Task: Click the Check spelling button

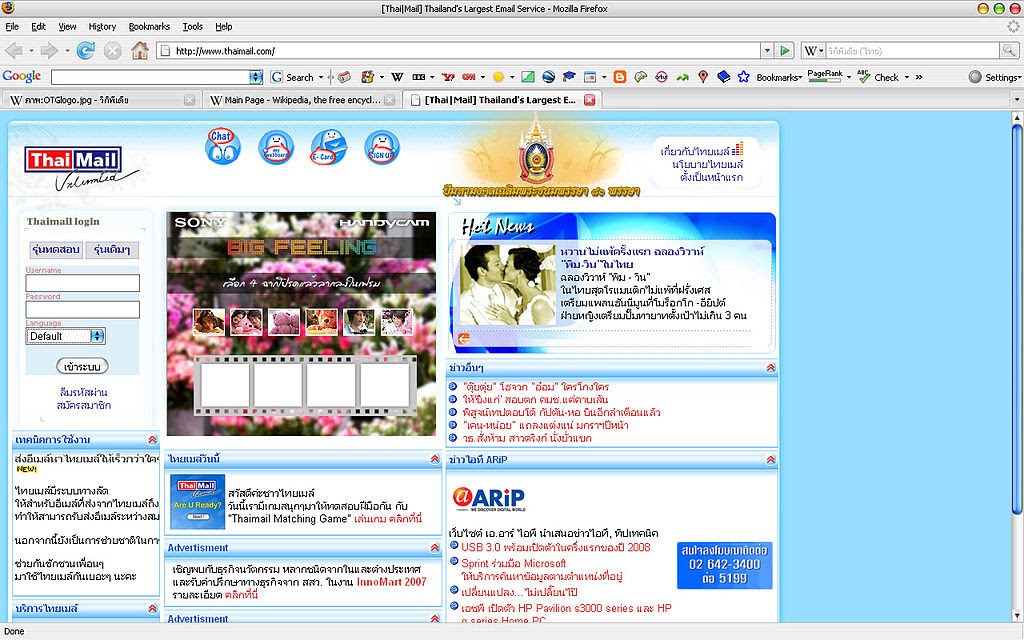Action: point(879,77)
